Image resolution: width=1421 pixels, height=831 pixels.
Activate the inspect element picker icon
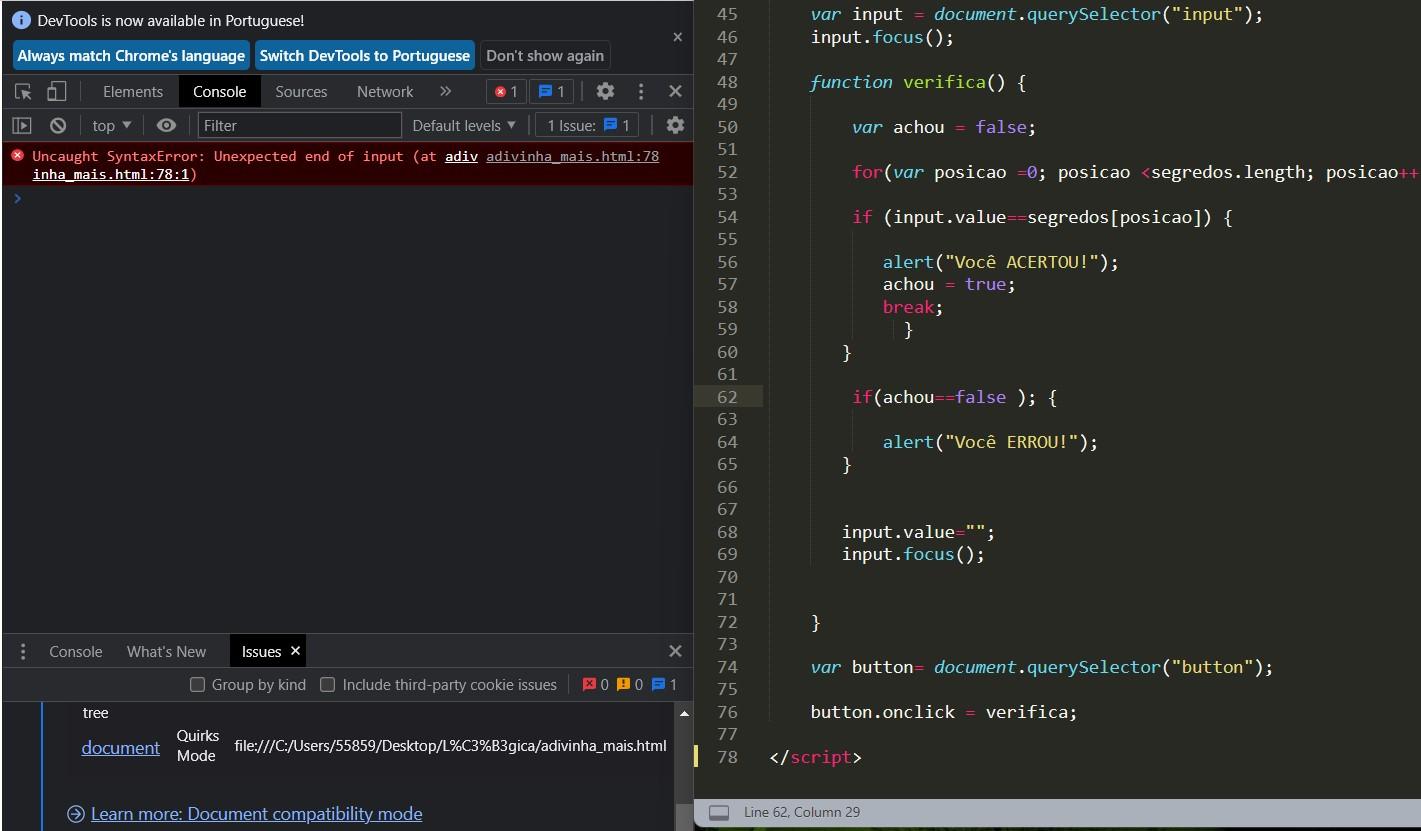pyautogui.click(x=23, y=92)
